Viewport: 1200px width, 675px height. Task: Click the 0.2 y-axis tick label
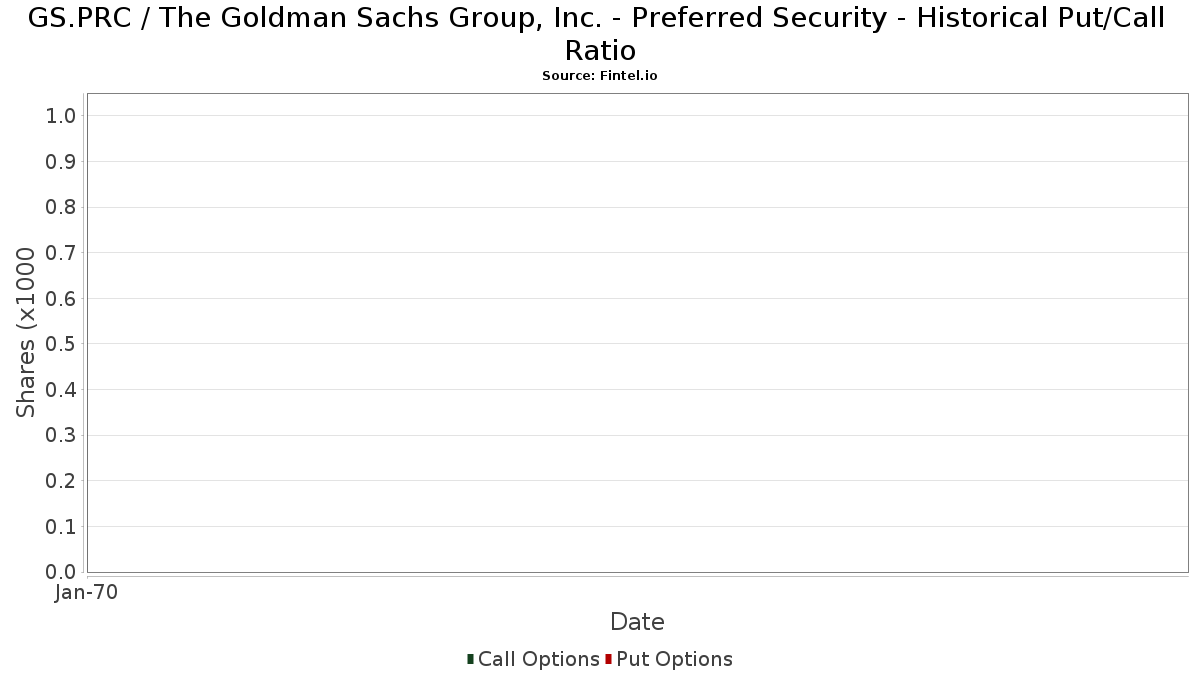(61, 481)
